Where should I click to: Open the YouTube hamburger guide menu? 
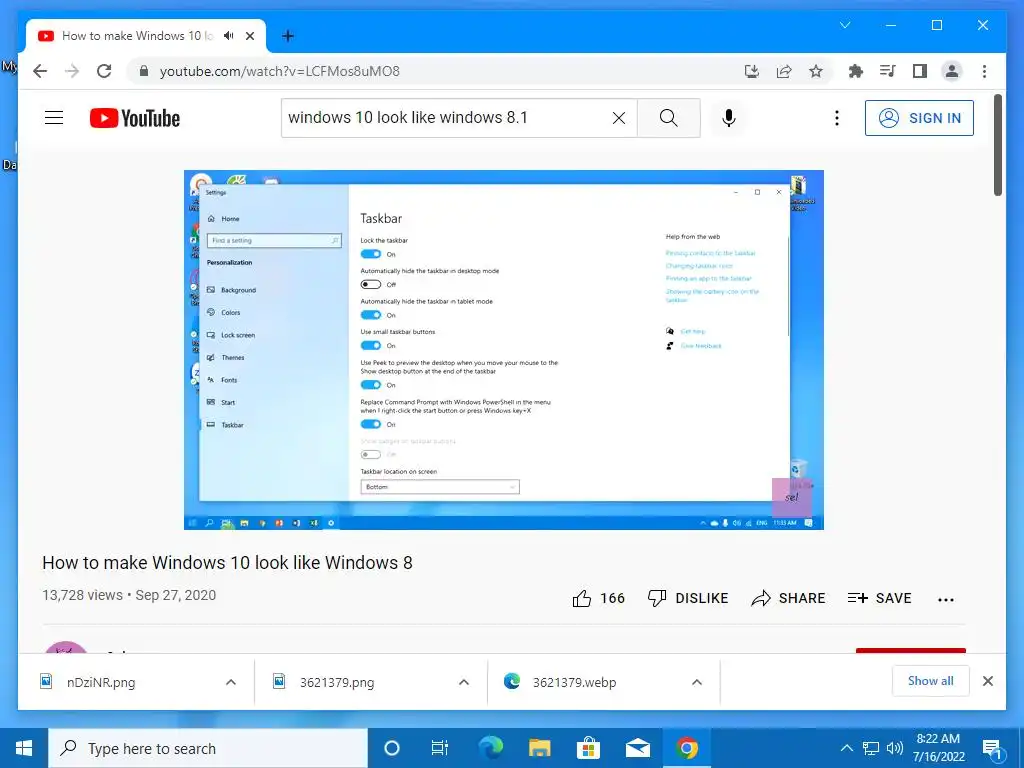point(54,118)
